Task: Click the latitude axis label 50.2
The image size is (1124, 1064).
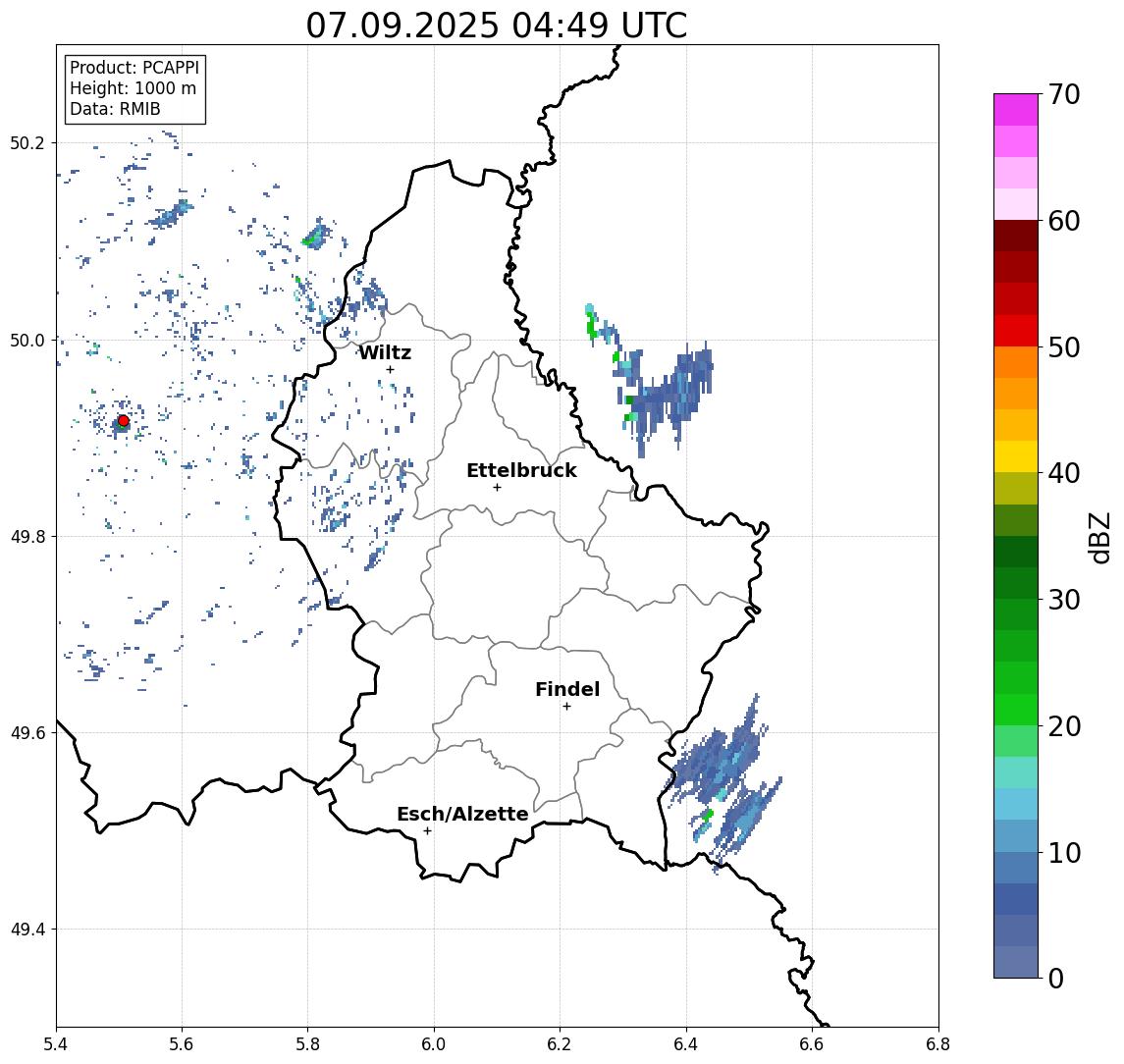Action: pyautogui.click(x=27, y=142)
